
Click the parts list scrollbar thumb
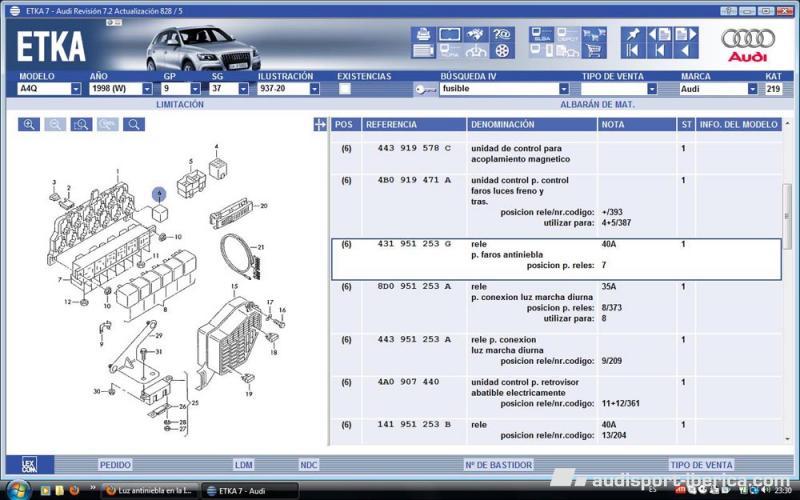(787, 216)
